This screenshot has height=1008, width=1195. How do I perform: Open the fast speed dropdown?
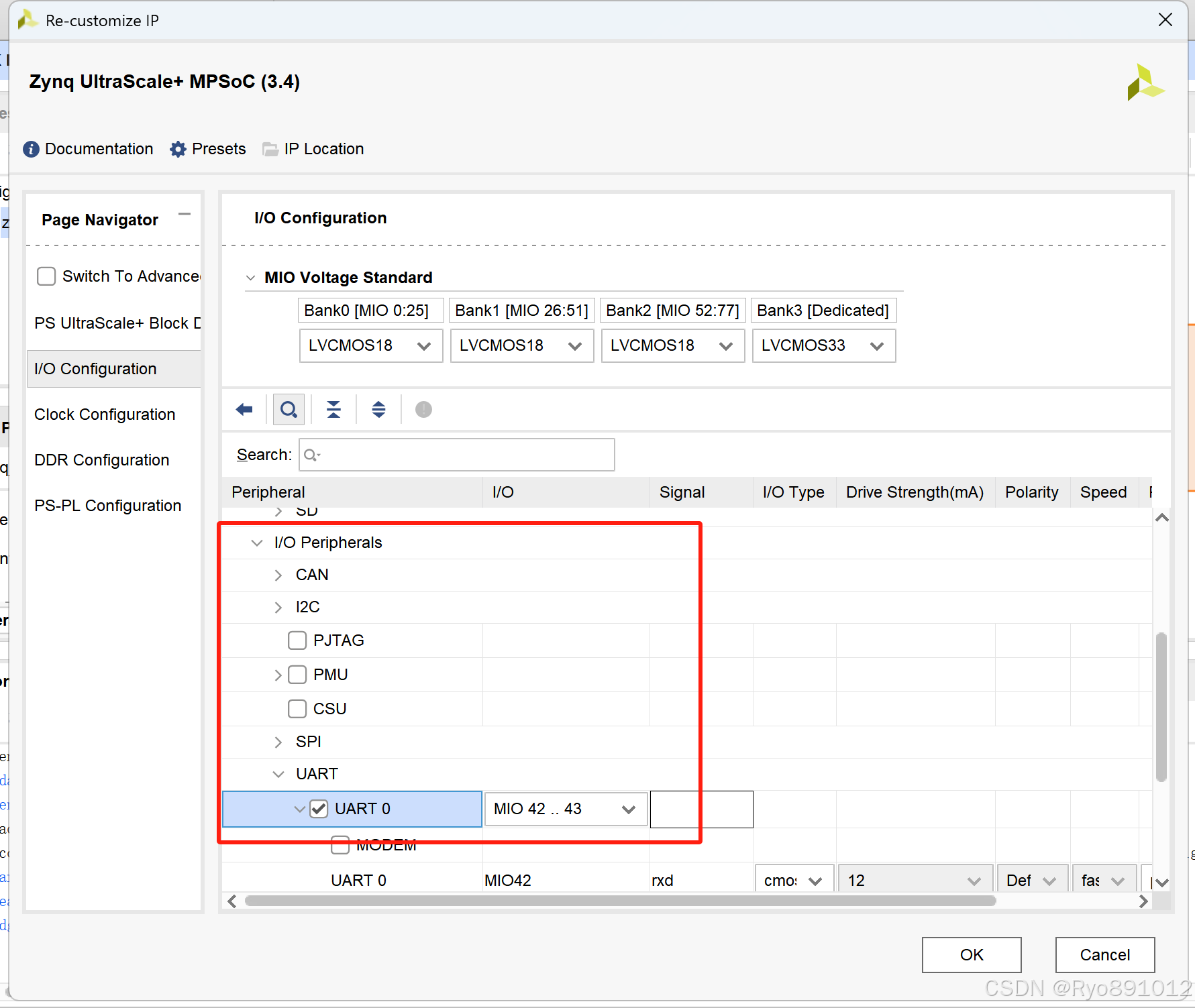1104,880
